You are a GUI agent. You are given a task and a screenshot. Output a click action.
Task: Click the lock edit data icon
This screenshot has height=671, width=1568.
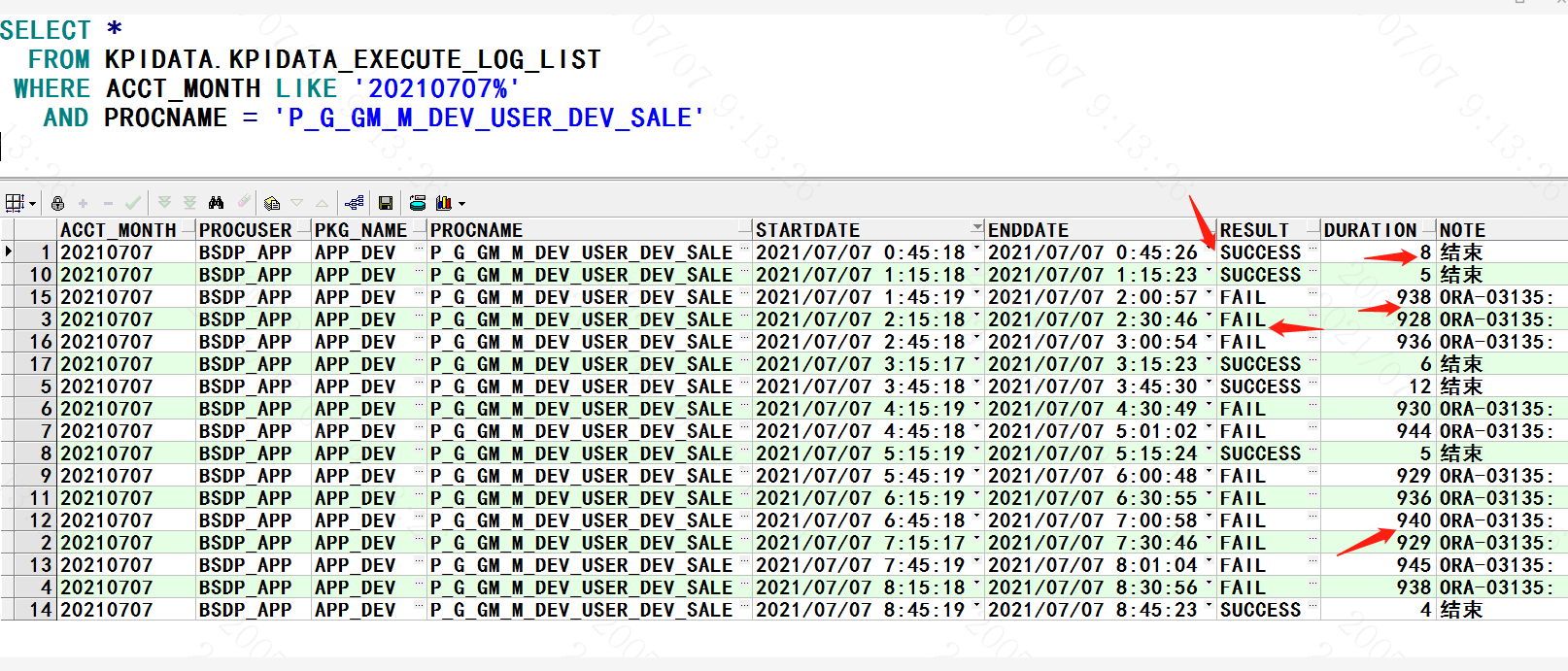57,203
